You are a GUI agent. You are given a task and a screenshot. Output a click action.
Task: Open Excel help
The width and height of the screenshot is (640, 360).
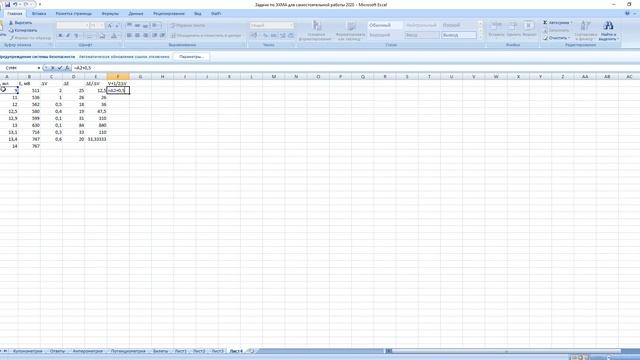coord(627,13)
